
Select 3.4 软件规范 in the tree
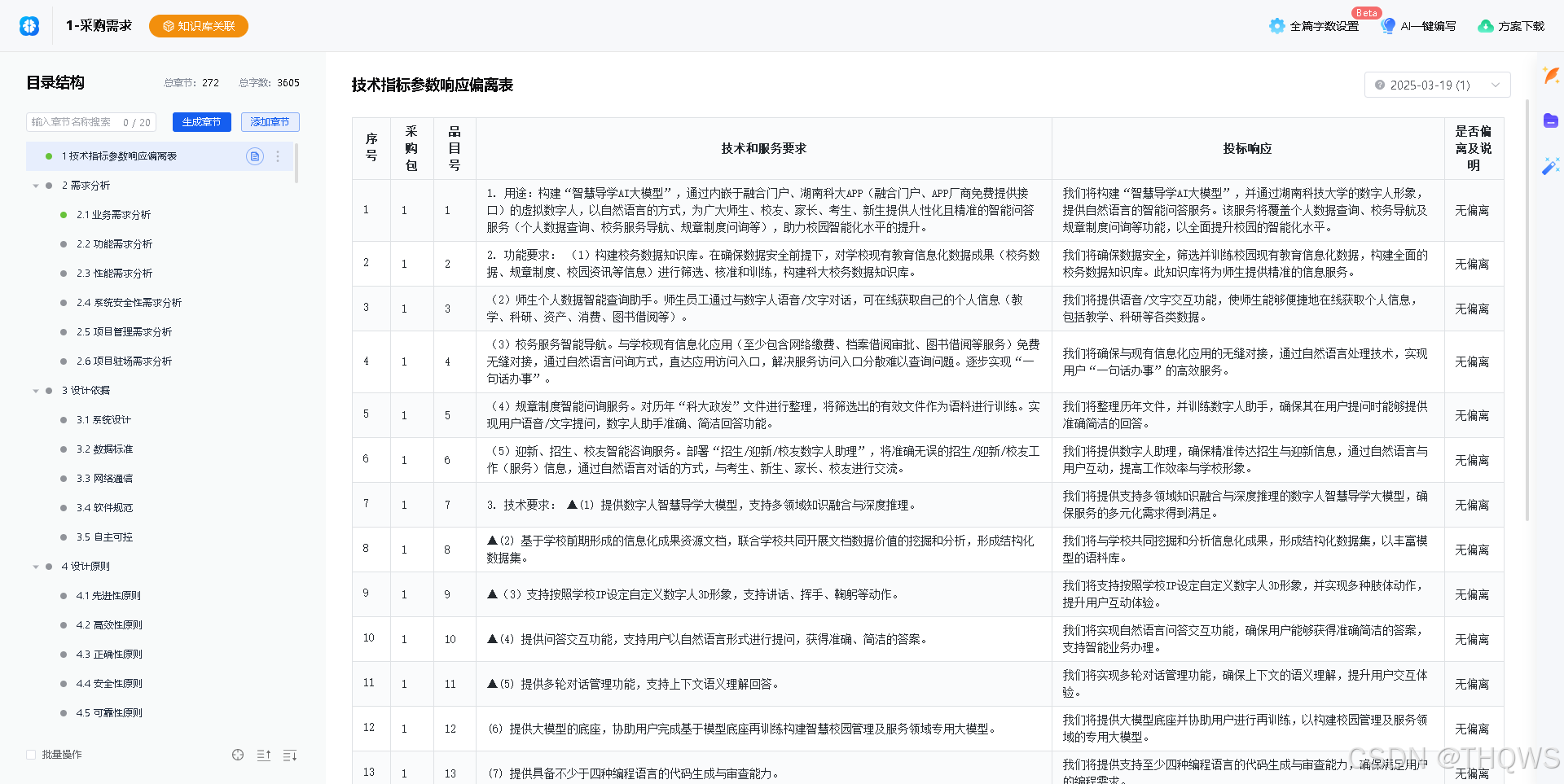pos(104,508)
